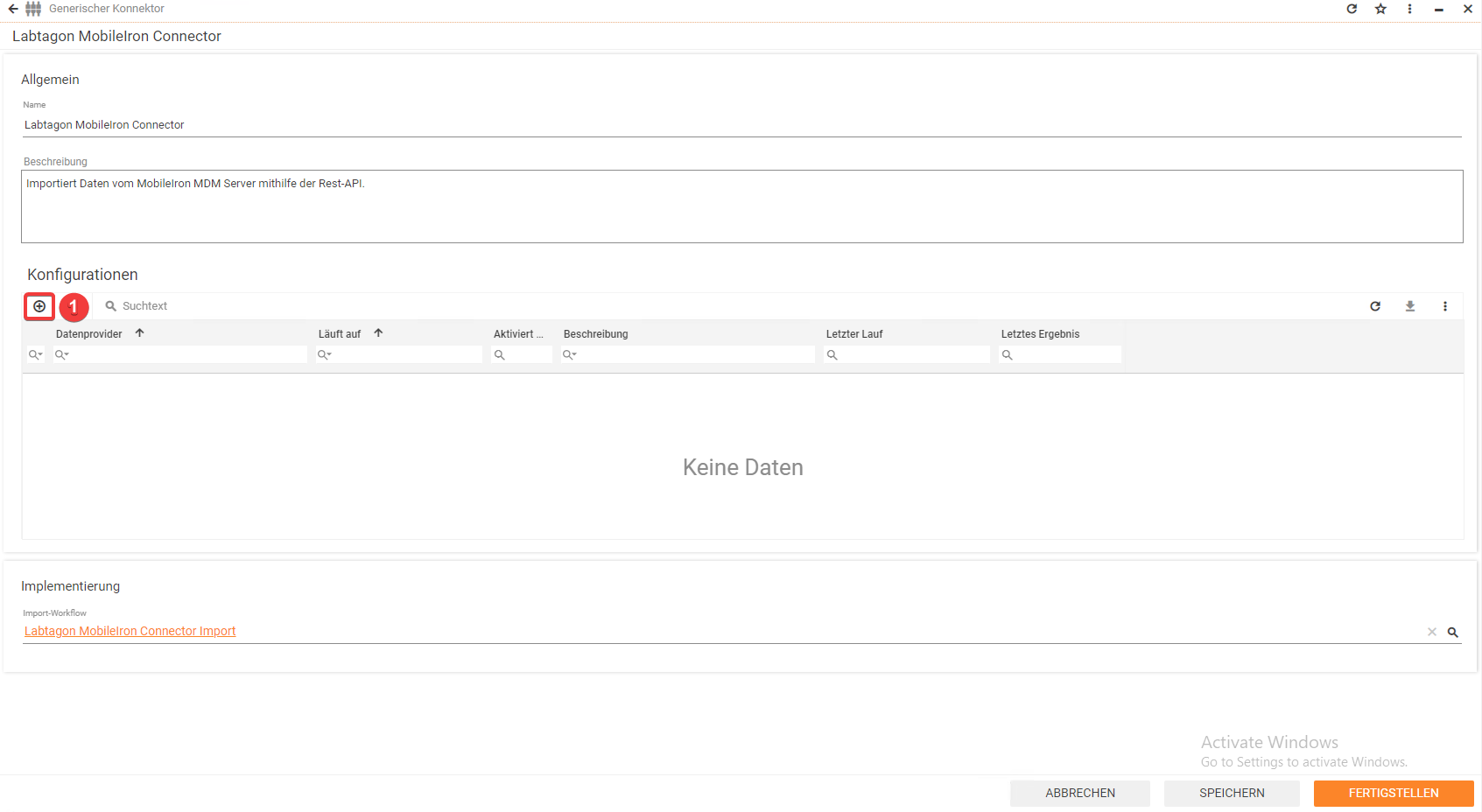Click the Beschreibung column header

tap(596, 334)
